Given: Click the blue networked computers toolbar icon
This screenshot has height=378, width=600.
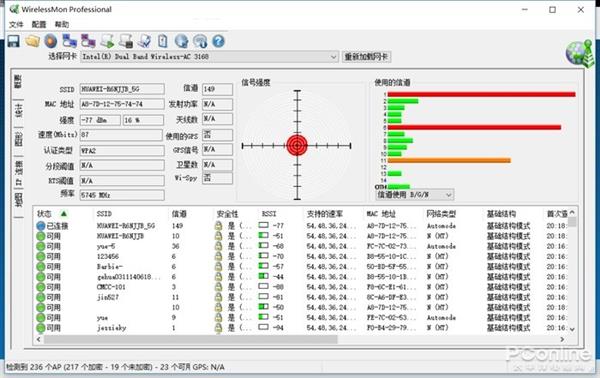Looking at the screenshot, I should [x=69, y=41].
